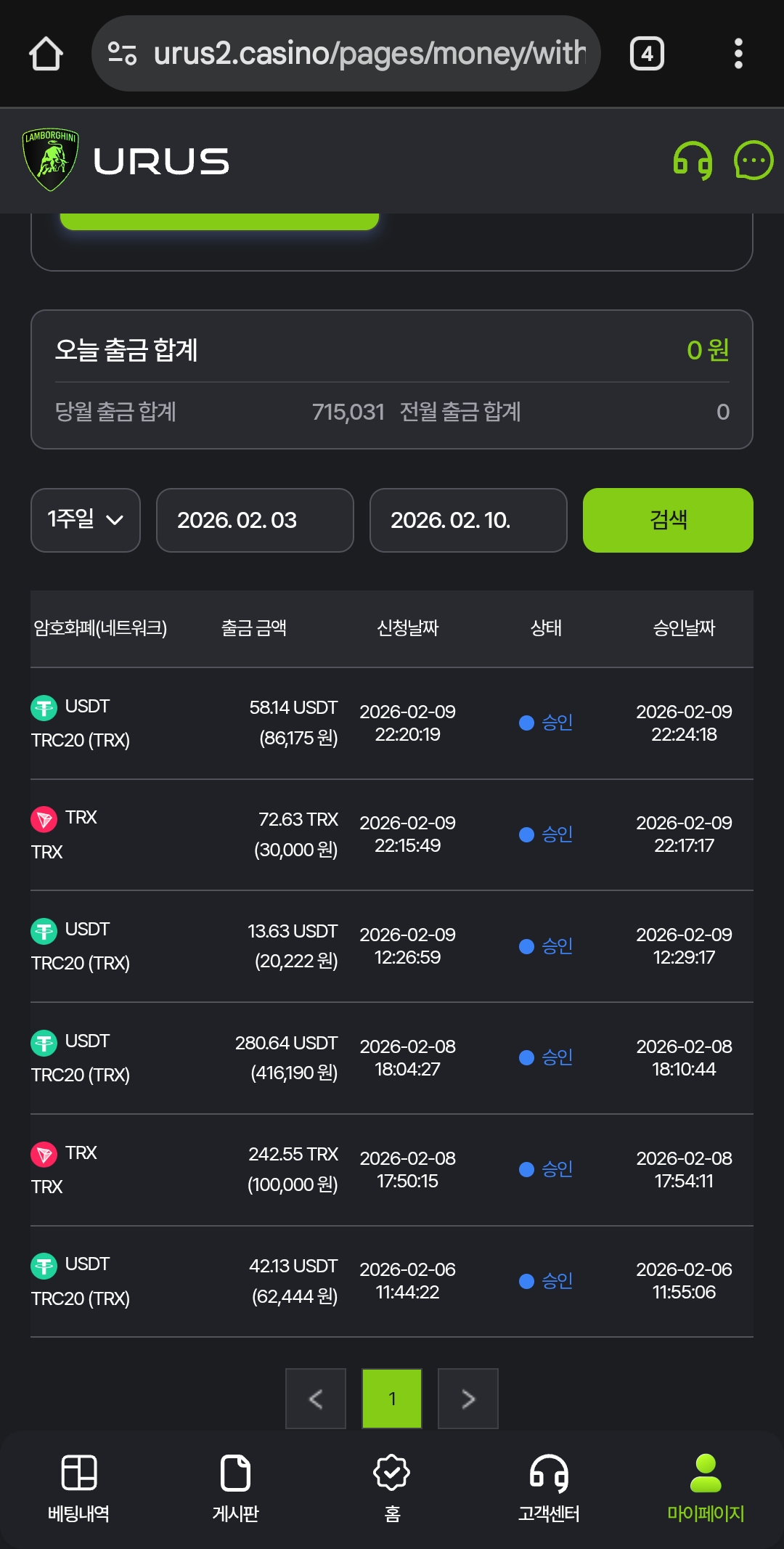Select page 1 in pagination

[392, 1399]
